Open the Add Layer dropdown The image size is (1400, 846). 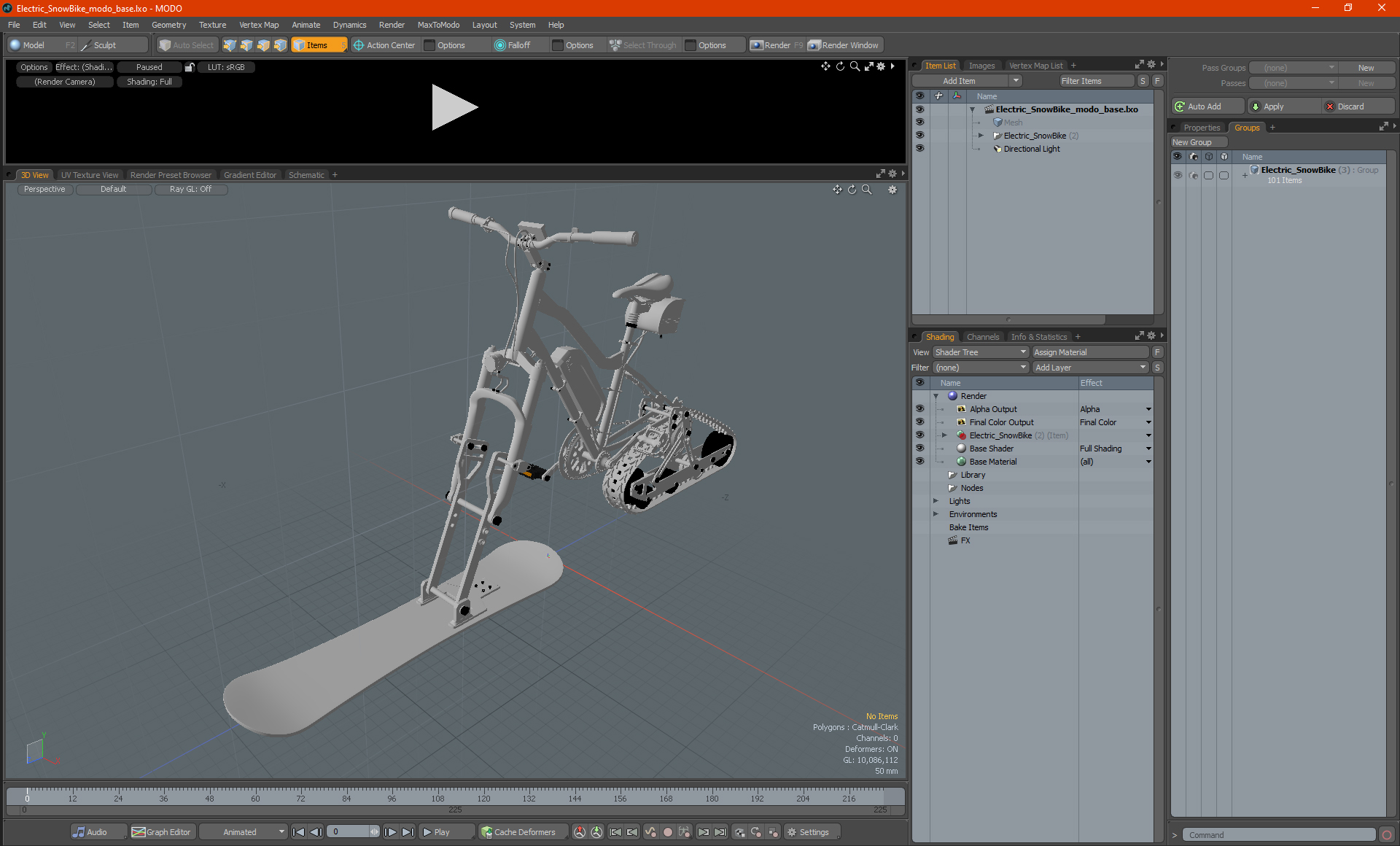pyautogui.click(x=1089, y=368)
